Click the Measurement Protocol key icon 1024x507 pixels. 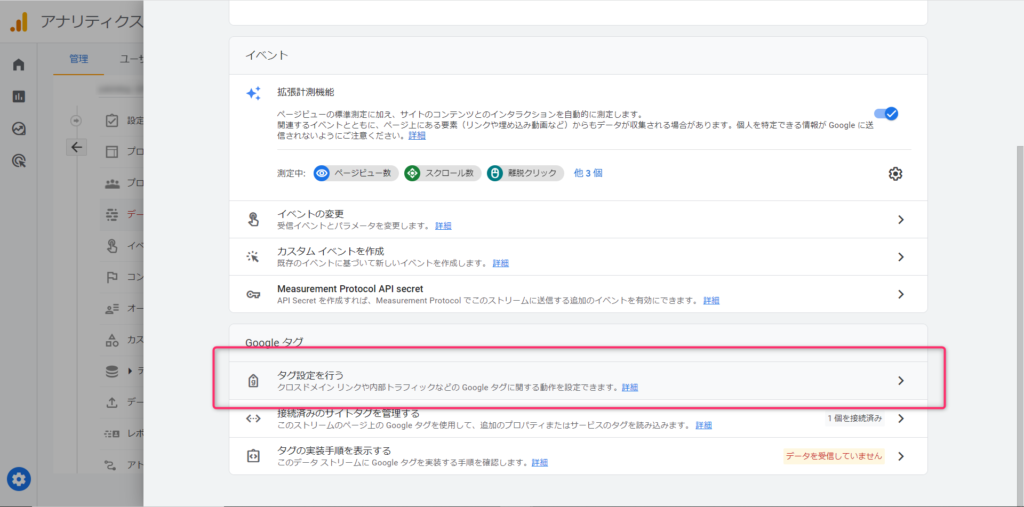click(253, 294)
